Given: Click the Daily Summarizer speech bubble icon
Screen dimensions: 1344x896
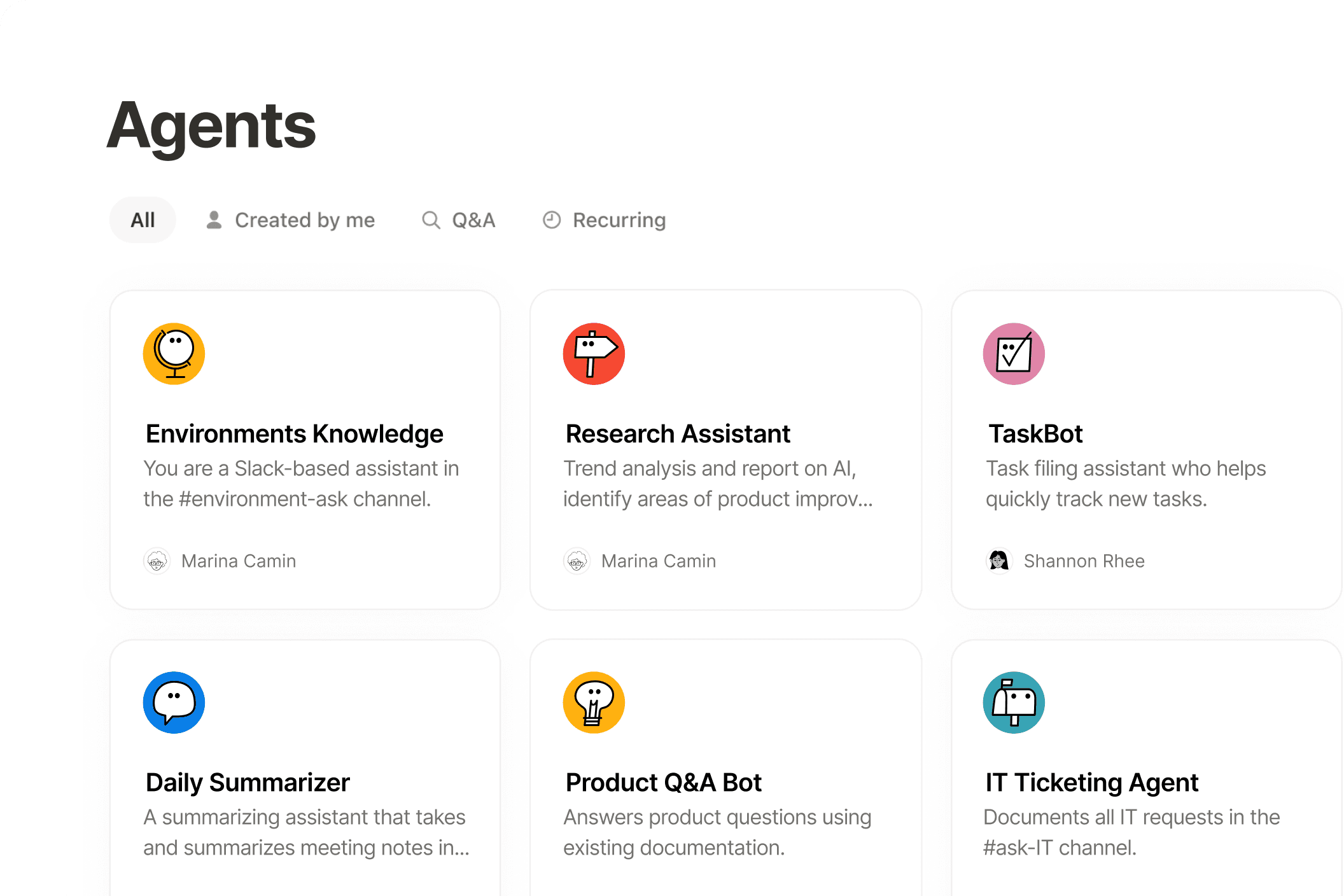Looking at the screenshot, I should [x=174, y=703].
